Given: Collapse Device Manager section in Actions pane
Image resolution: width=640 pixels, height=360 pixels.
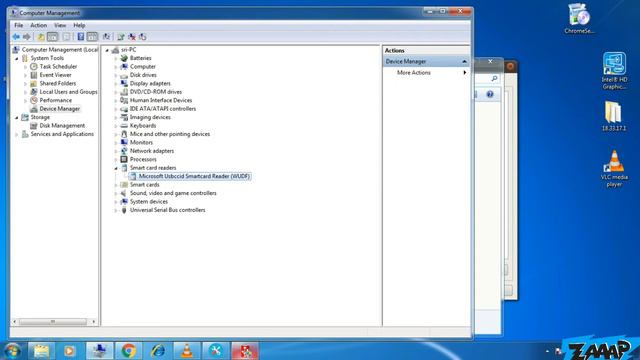Looking at the screenshot, I should point(464,62).
